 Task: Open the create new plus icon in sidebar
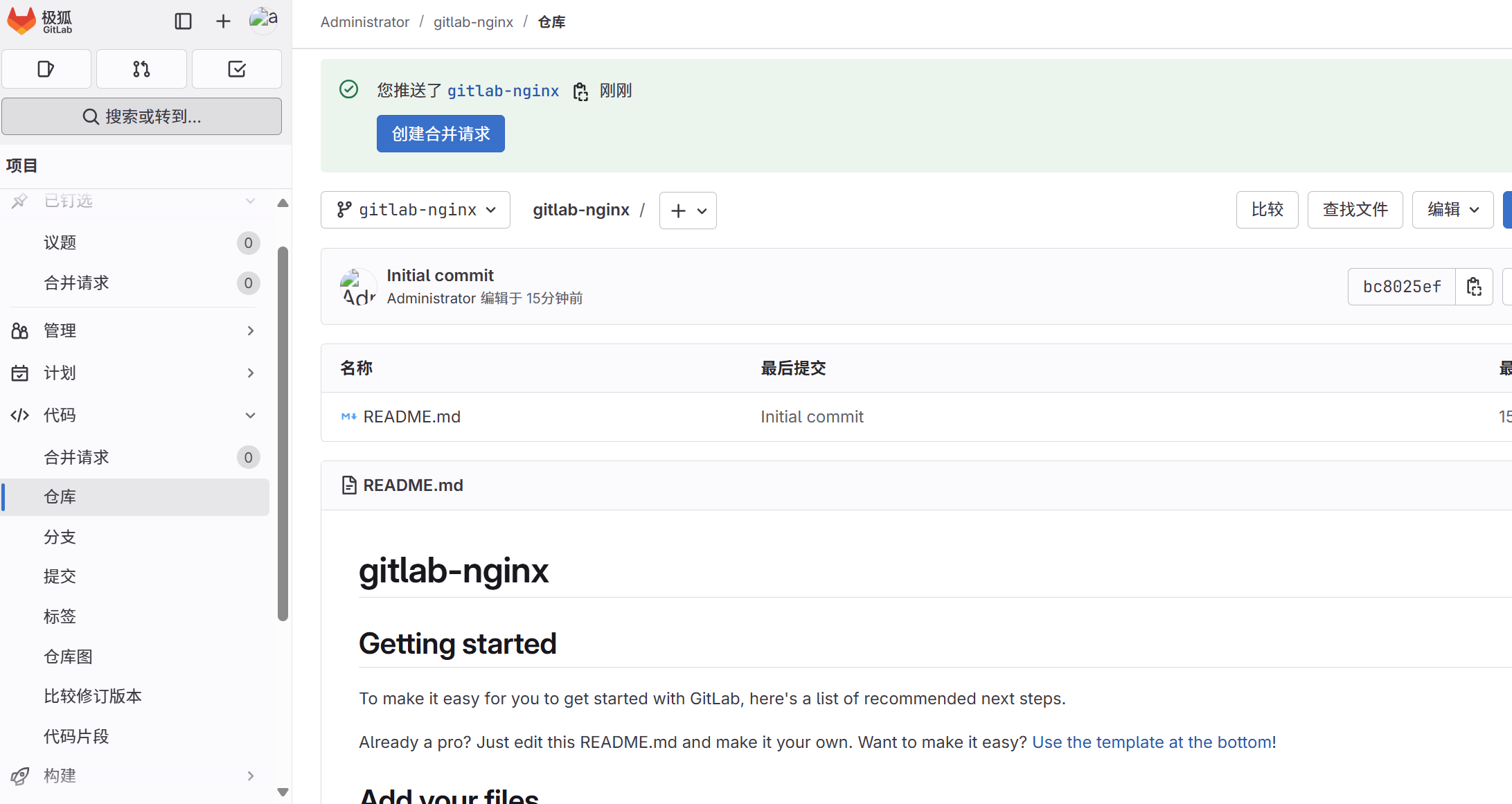tap(223, 21)
